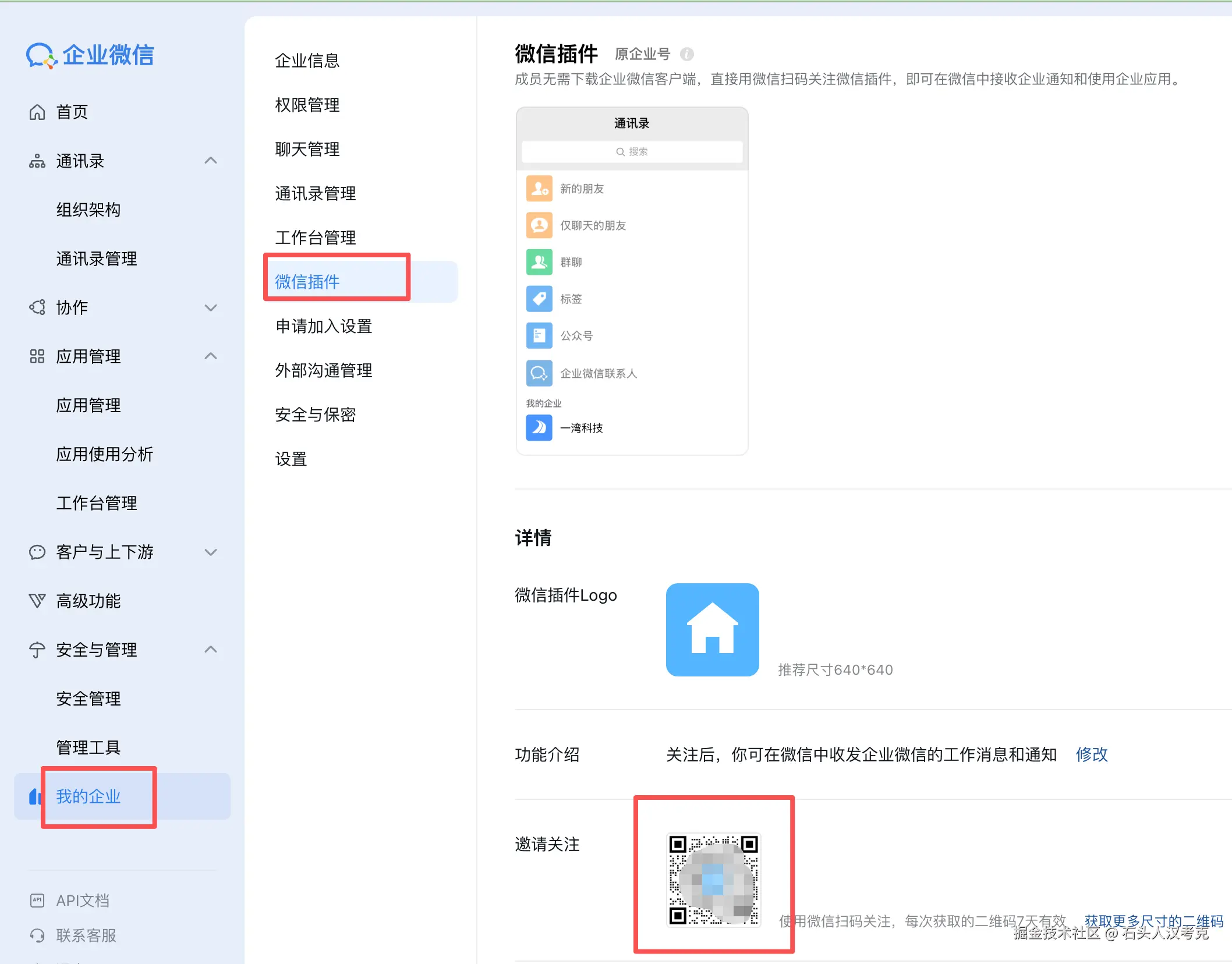Image resolution: width=1232 pixels, height=964 pixels.
Task: Open 权限管理 in the settings menu
Action: coord(307,105)
